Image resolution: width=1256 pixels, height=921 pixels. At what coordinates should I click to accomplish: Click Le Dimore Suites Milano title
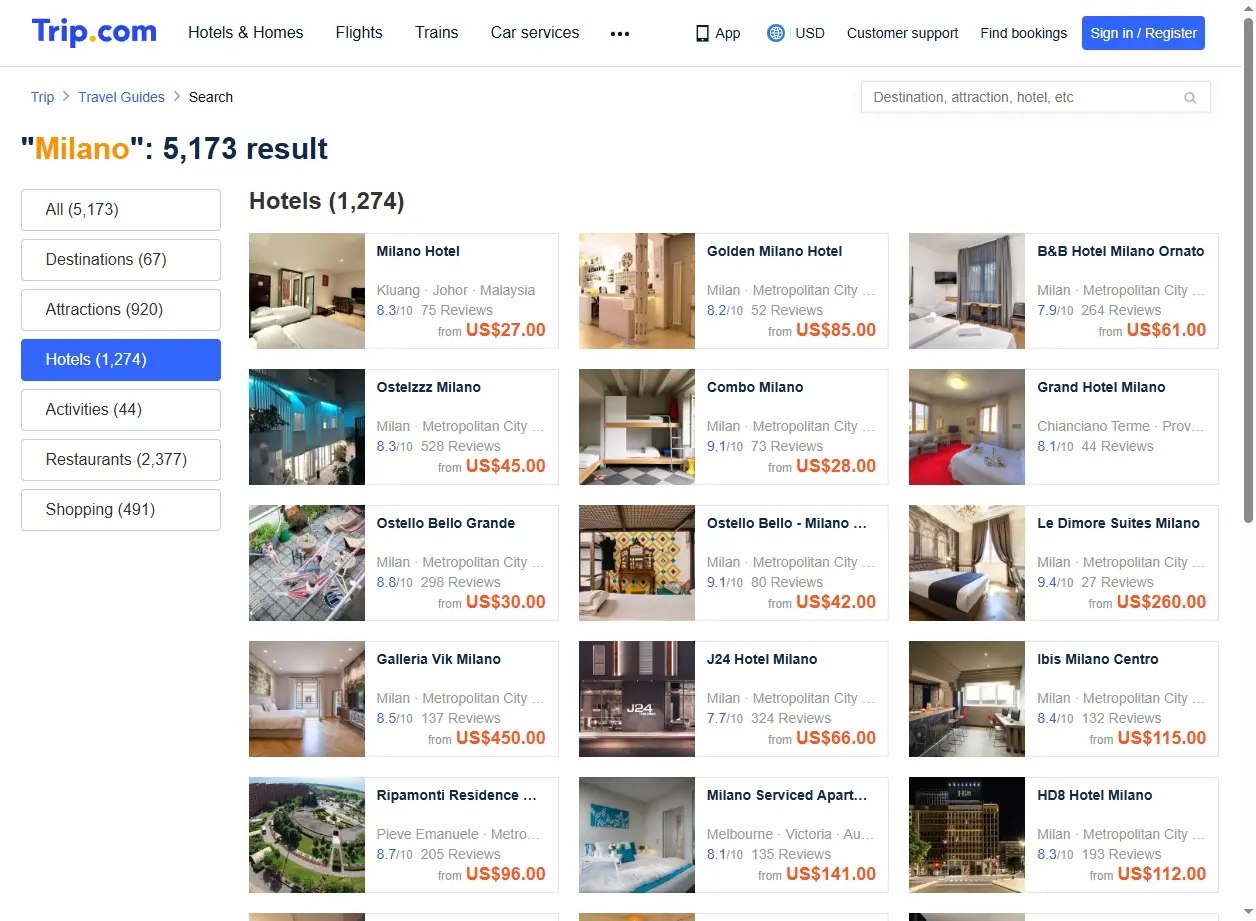pyautogui.click(x=1118, y=523)
